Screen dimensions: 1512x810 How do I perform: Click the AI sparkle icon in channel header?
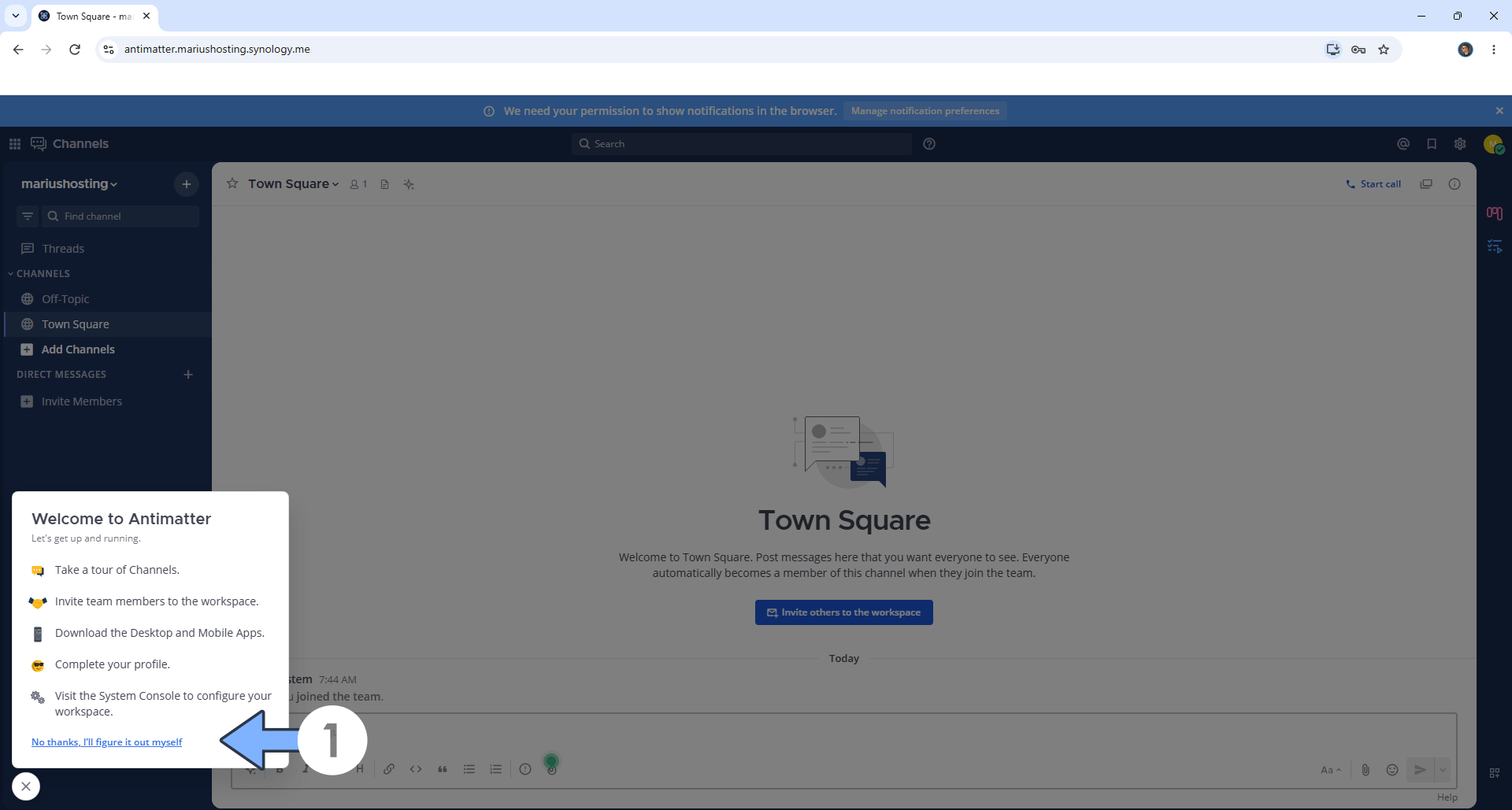click(409, 184)
